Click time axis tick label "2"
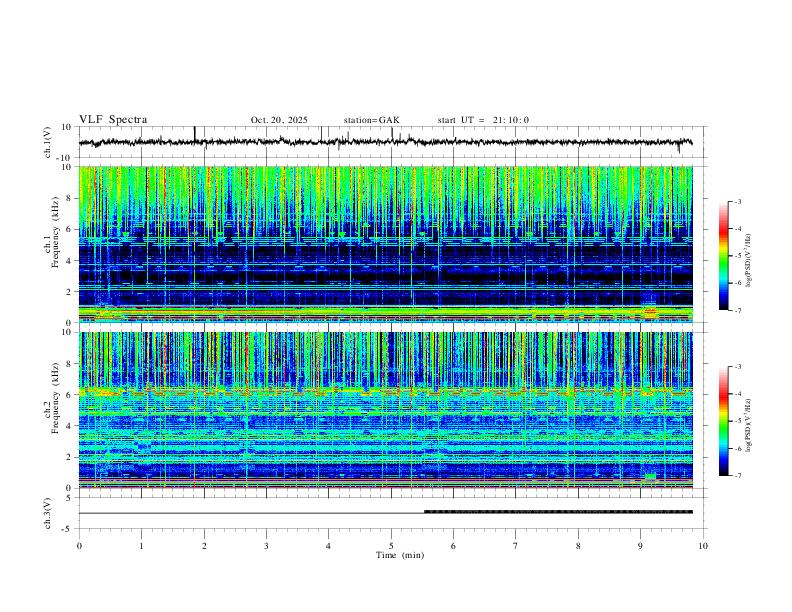792x612 pixels. click(204, 546)
